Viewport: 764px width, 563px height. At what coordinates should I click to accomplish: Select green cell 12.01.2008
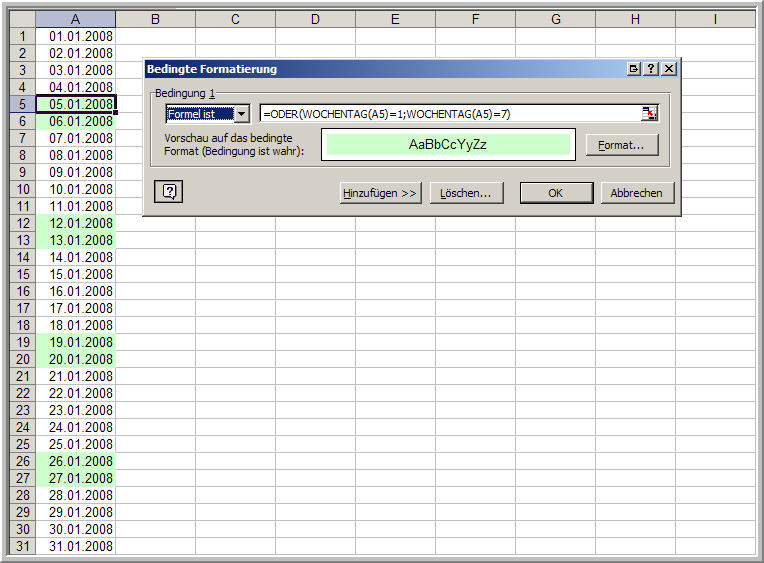pos(76,223)
